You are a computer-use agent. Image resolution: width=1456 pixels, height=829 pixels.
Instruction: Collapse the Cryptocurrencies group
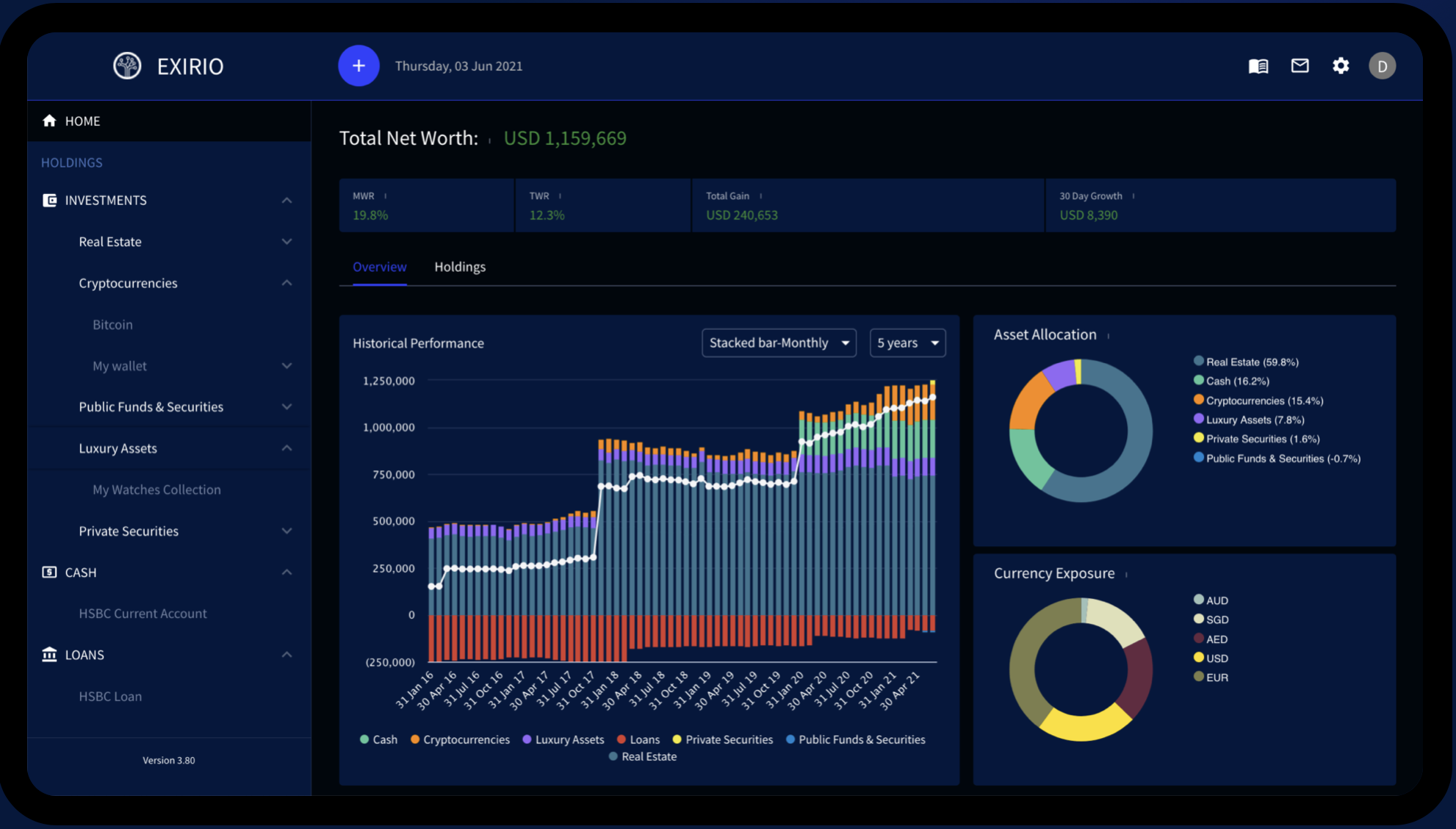(286, 283)
